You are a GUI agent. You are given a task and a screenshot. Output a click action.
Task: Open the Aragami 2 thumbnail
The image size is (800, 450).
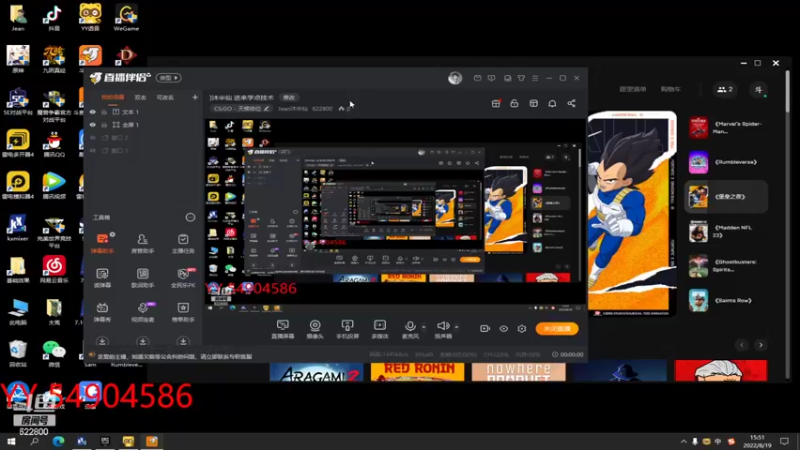click(316, 372)
